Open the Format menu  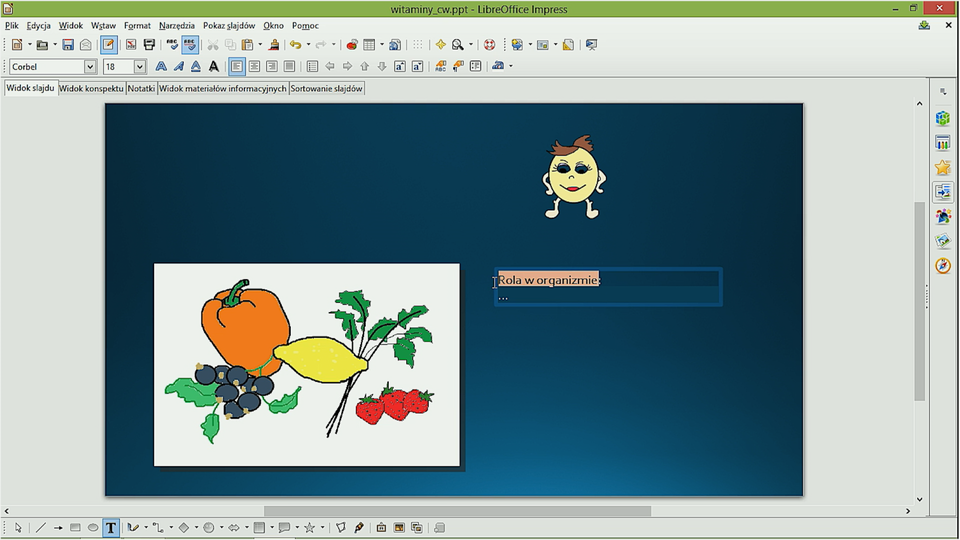pos(137,25)
